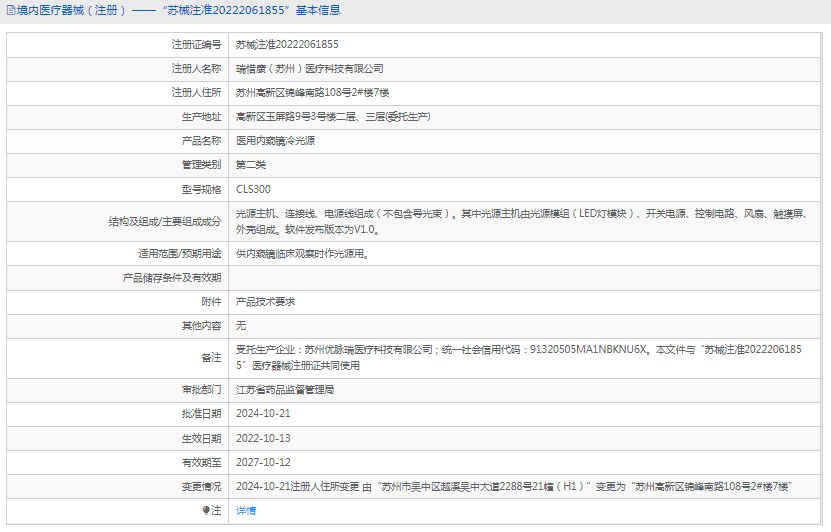Click the 生效日期 label
Image resolution: width=831 pixels, height=532 pixels.
pyautogui.click(x=201, y=438)
